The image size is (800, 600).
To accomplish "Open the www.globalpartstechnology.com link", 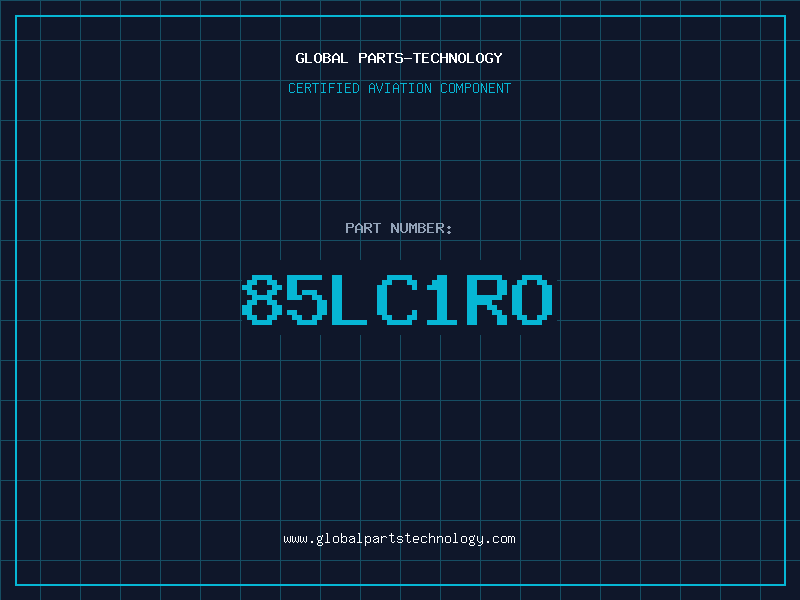I will point(399,539).
